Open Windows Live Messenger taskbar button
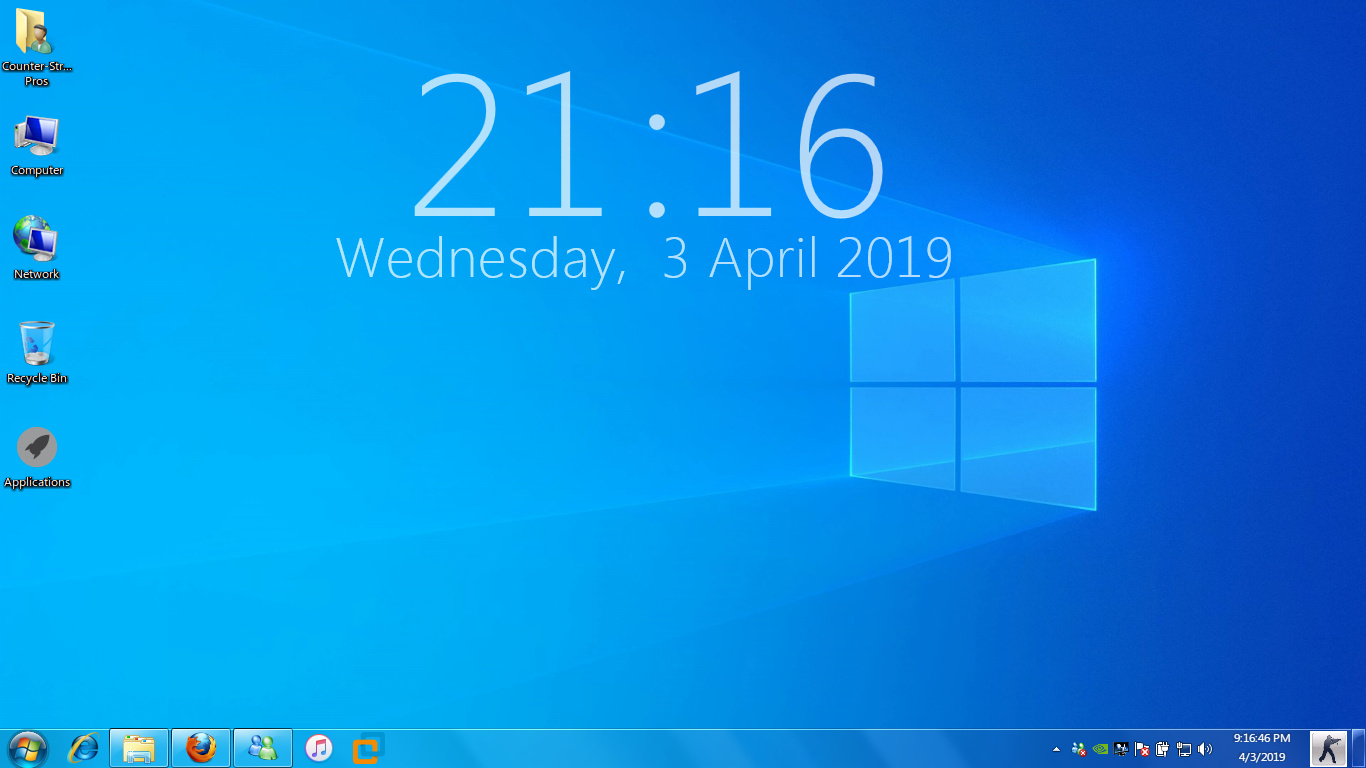Image resolution: width=1366 pixels, height=768 pixels. click(263, 748)
